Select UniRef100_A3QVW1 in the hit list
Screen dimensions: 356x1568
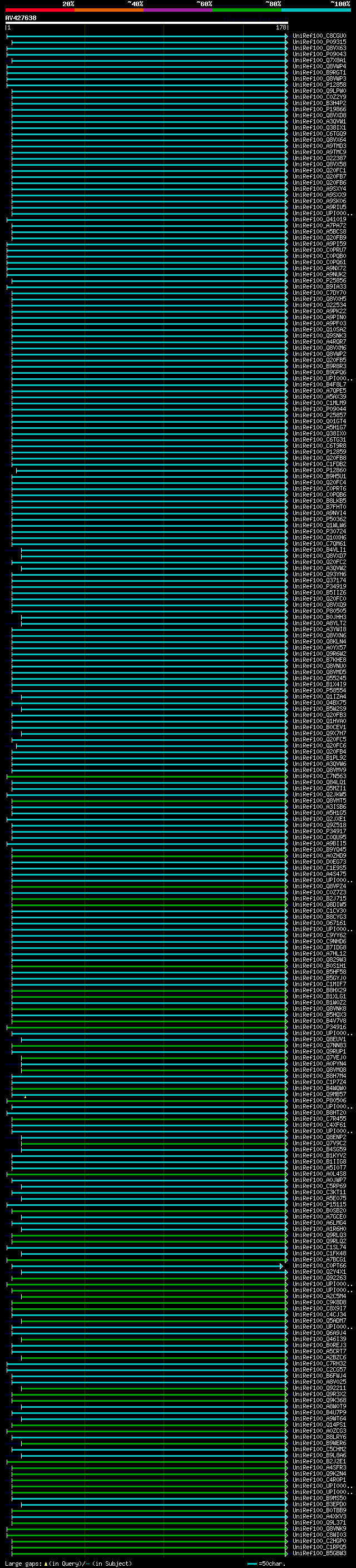click(x=319, y=122)
